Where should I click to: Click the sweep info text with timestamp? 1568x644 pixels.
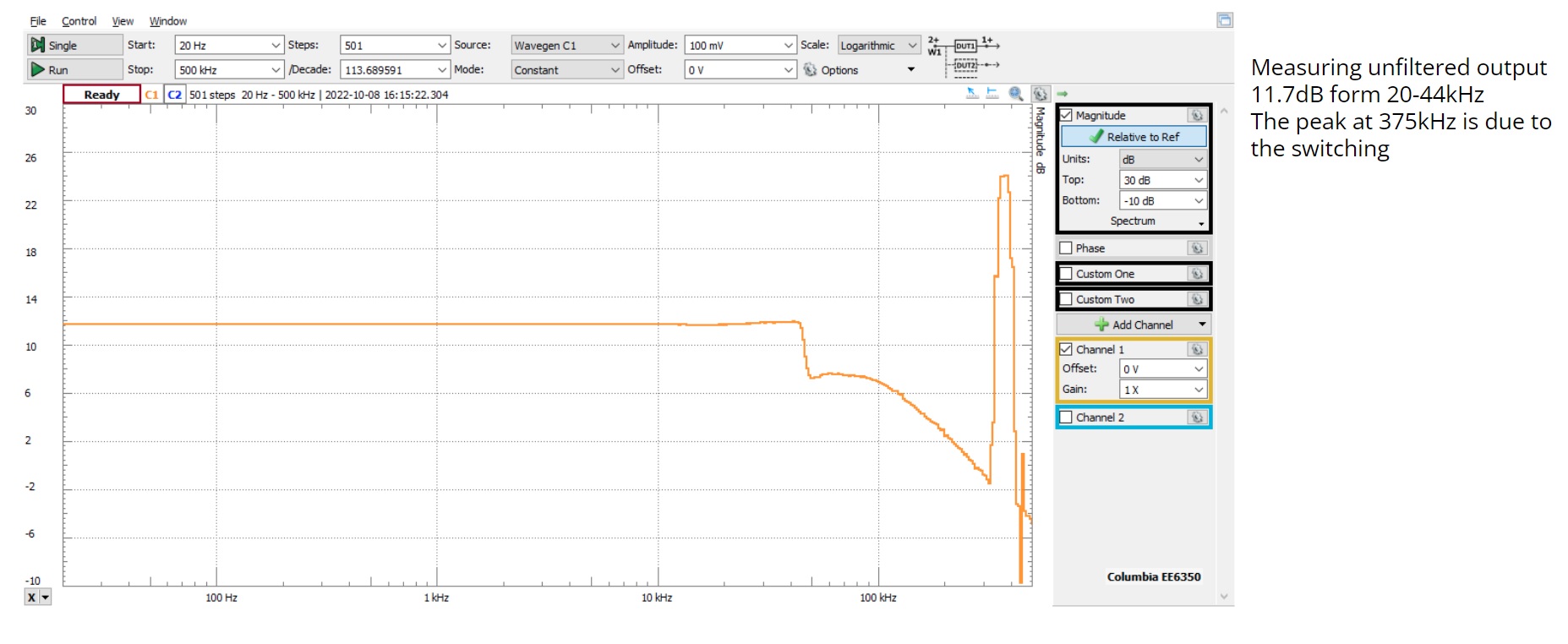[x=319, y=95]
